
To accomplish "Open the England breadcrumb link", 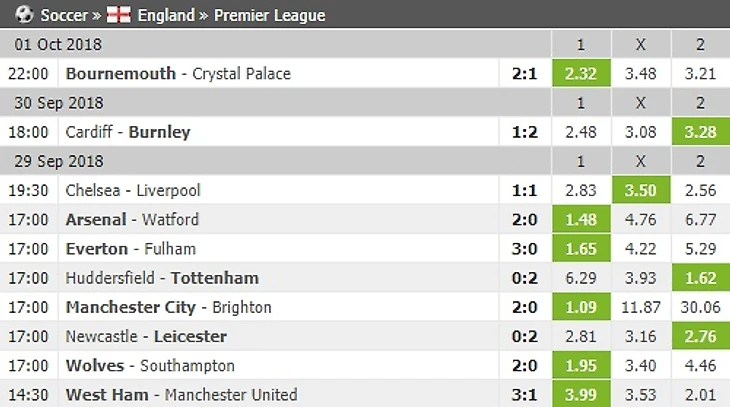I will (x=166, y=15).
